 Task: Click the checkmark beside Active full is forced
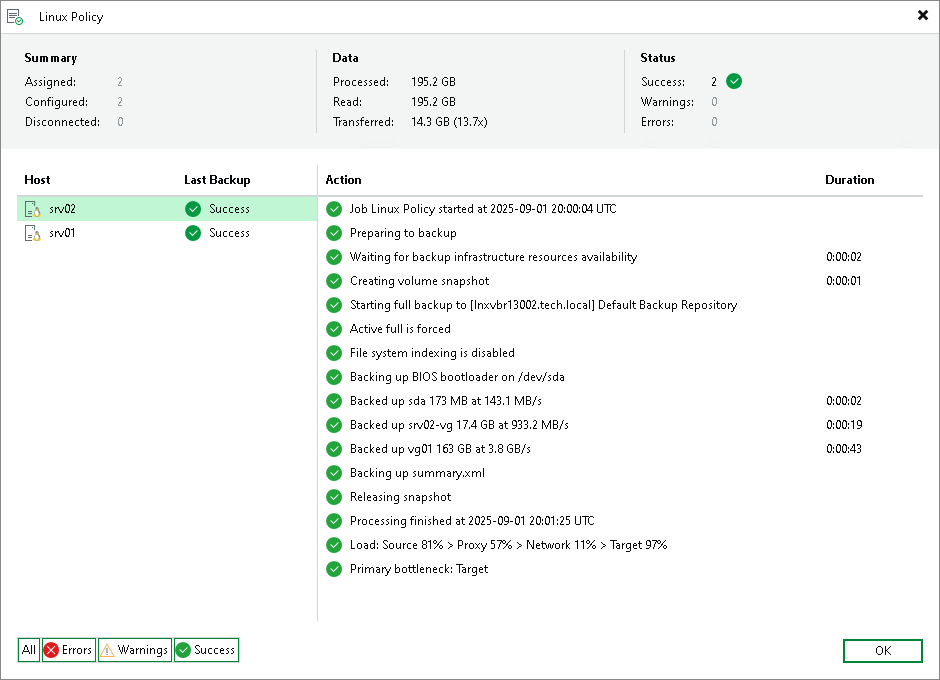point(334,329)
